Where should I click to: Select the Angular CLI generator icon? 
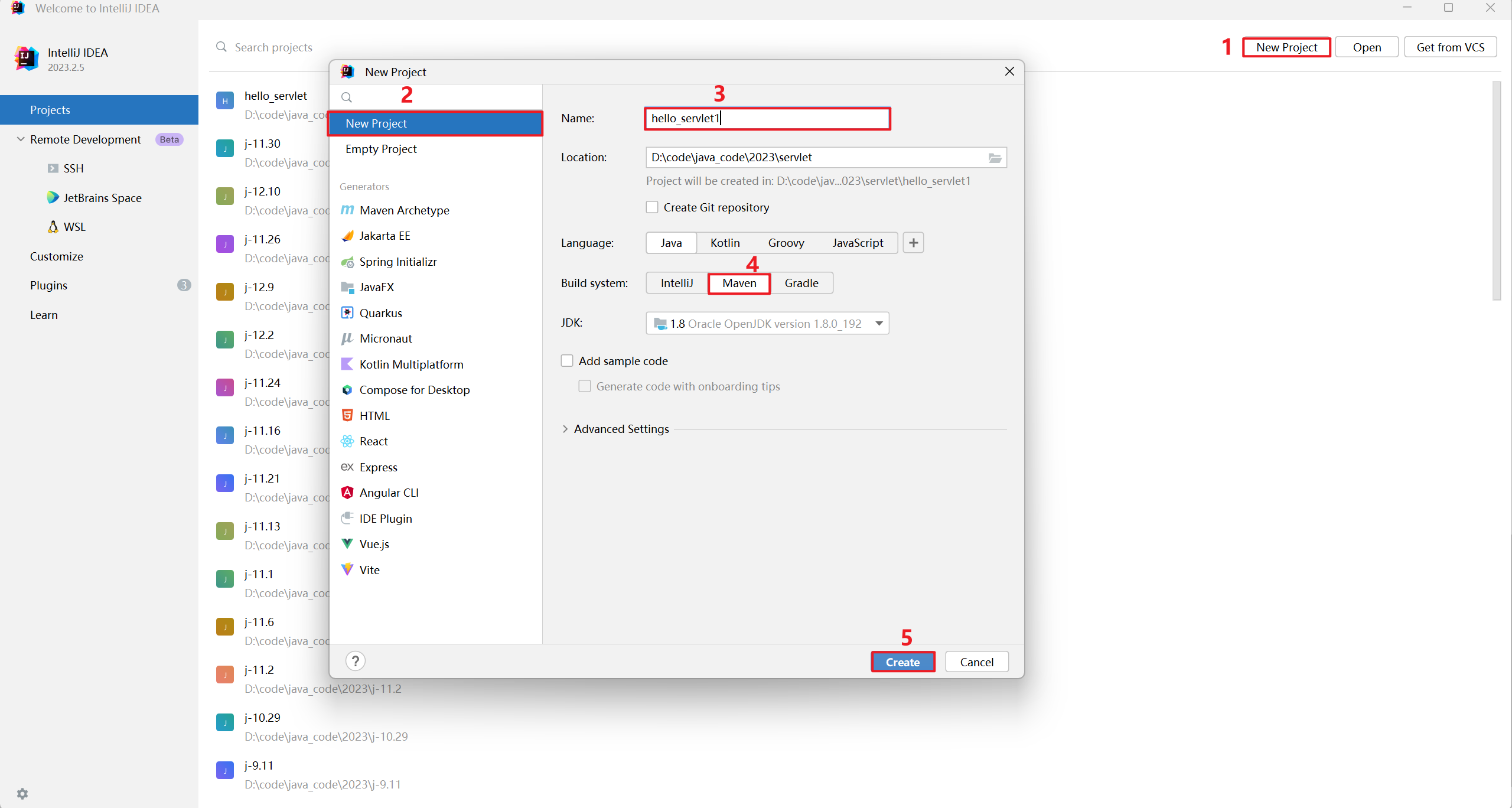pos(347,492)
